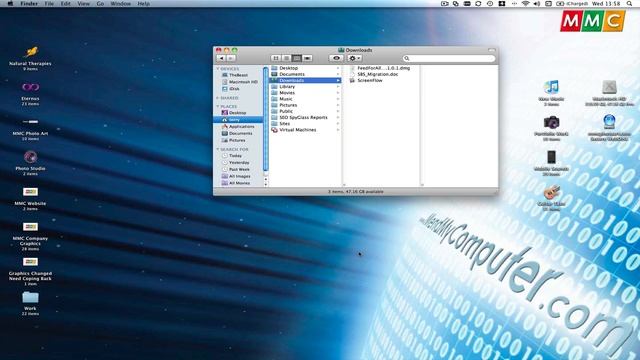Viewport: 640px width, 360px height.
Task: Open the Action gear dropdown menu
Action: tap(354, 58)
